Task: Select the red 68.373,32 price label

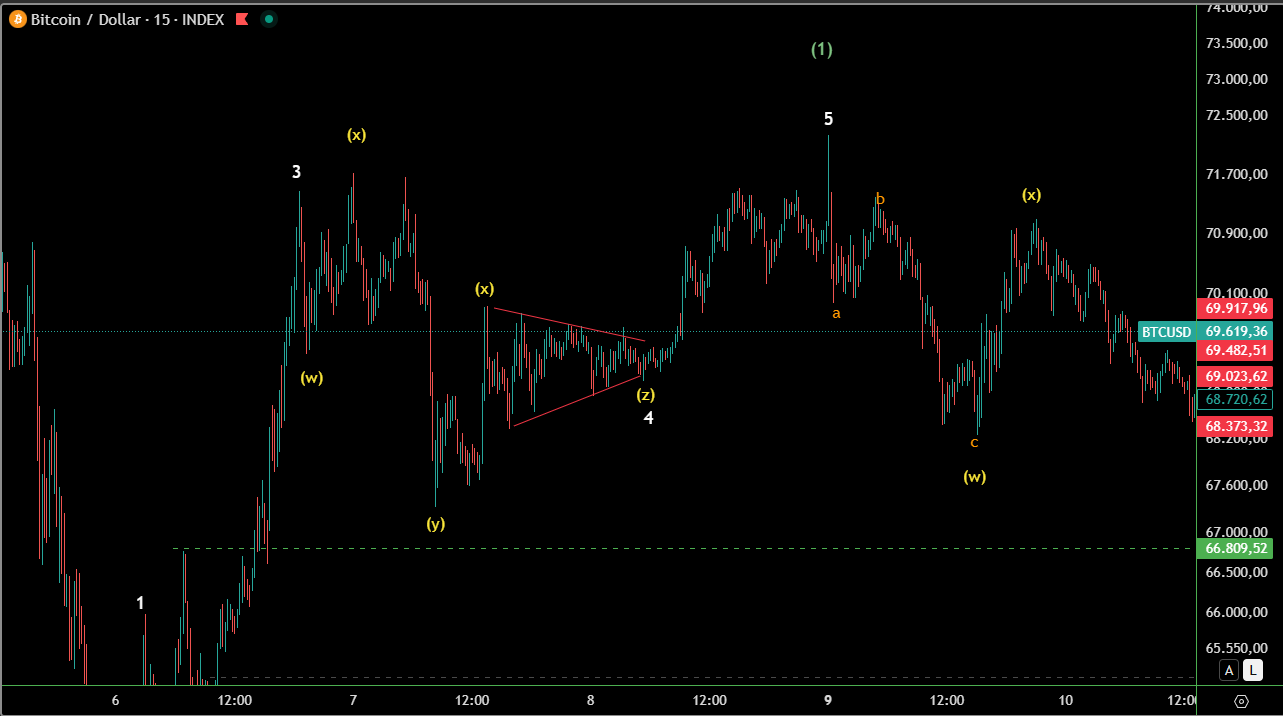Action: 1236,426
